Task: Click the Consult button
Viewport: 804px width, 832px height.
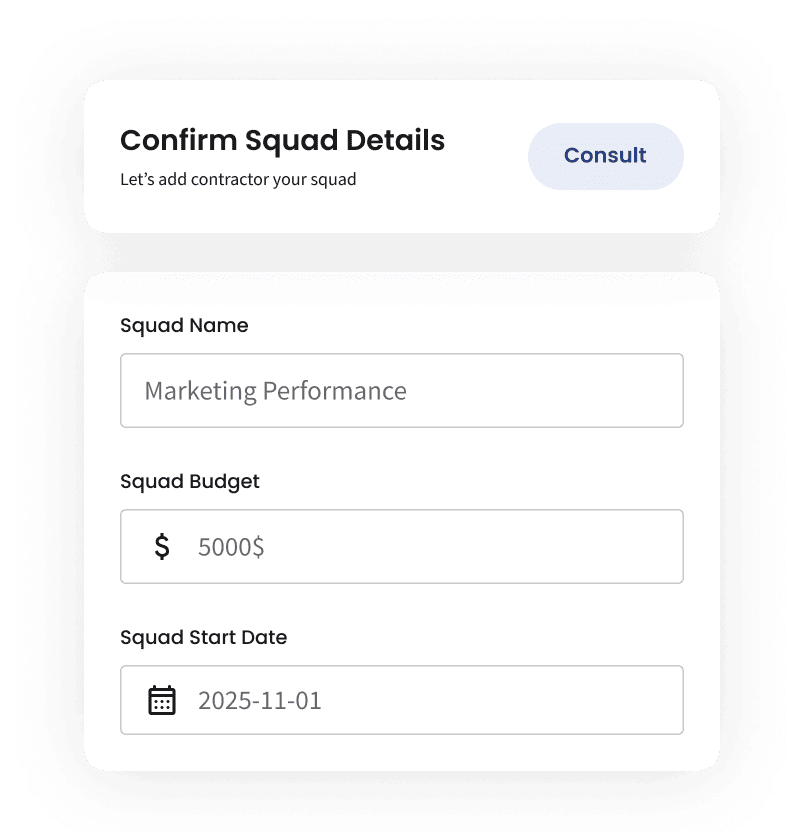Action: click(x=605, y=156)
